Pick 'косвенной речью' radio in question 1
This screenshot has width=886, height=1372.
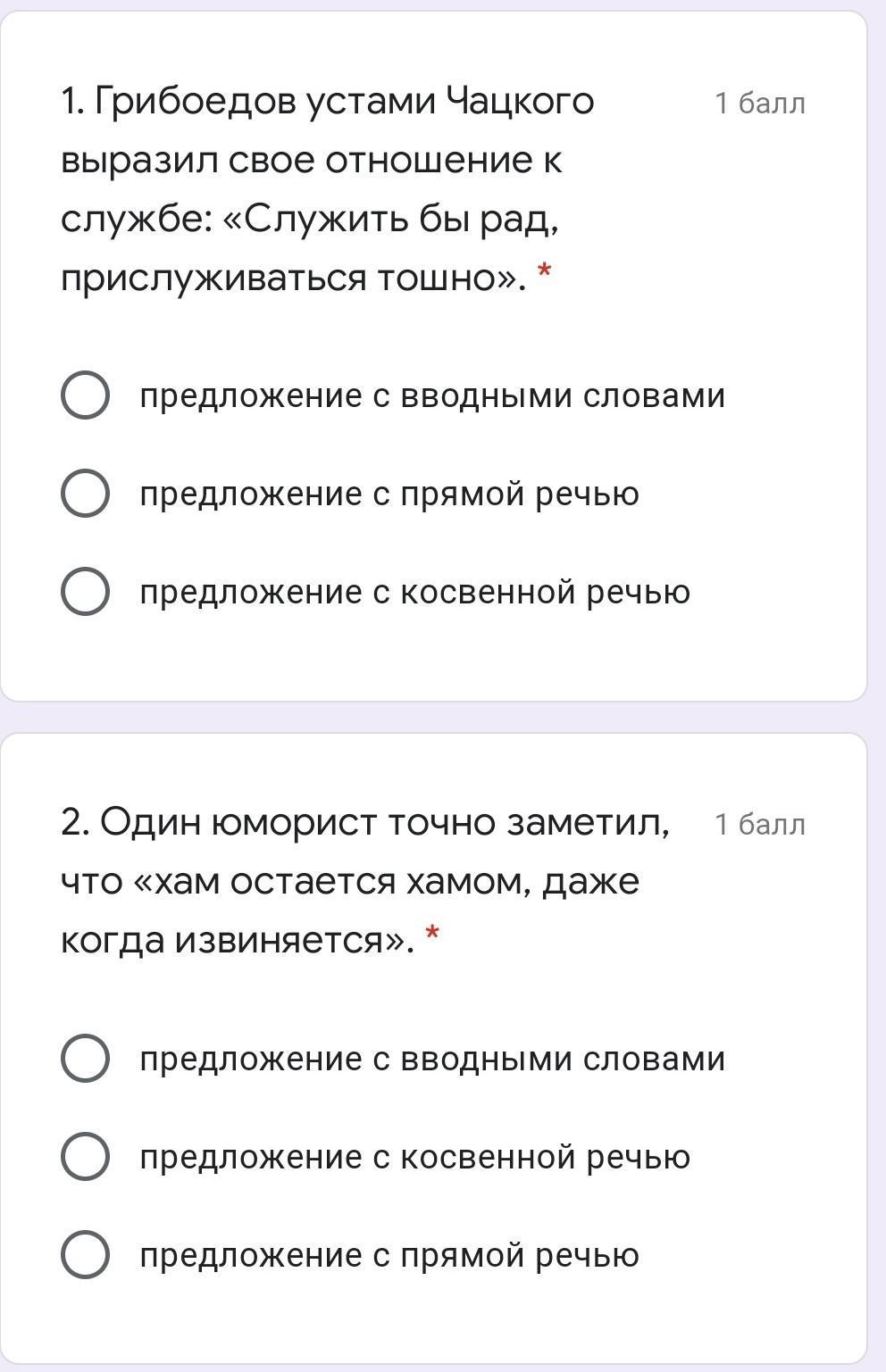click(x=85, y=592)
